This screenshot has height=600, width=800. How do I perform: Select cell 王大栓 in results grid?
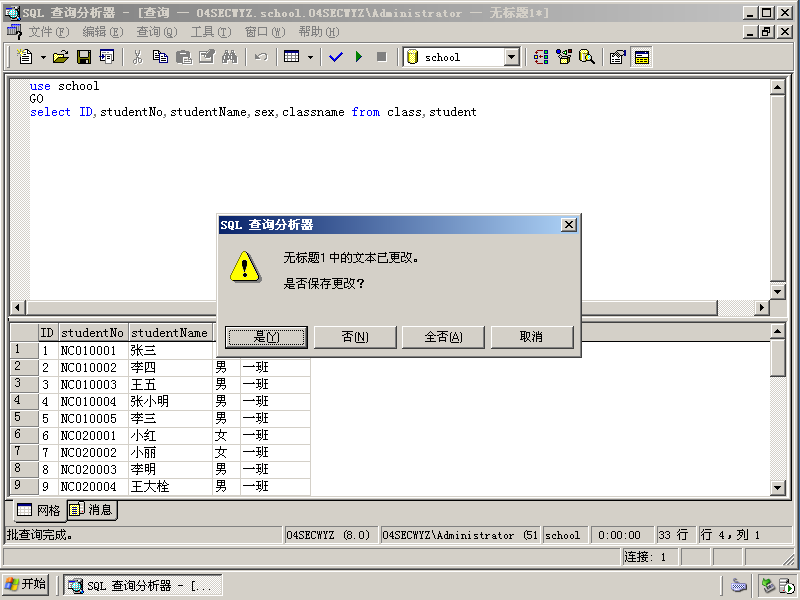point(170,487)
